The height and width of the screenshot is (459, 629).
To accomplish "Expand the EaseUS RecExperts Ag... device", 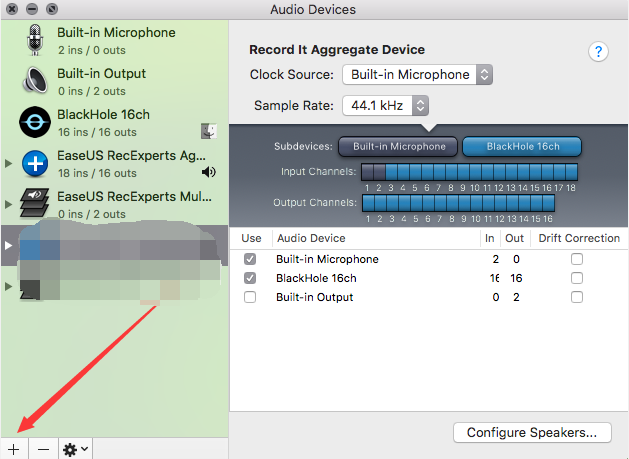I will coord(8,163).
